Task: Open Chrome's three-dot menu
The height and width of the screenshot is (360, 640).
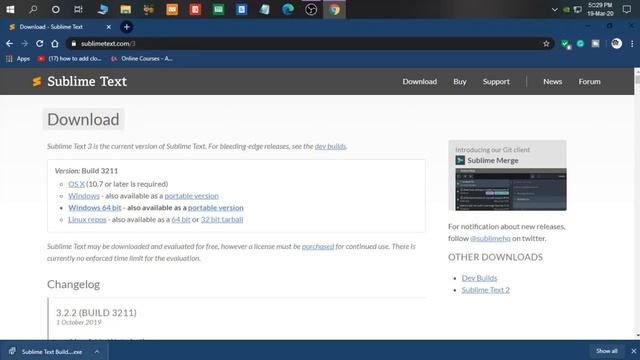Action: 632,44
